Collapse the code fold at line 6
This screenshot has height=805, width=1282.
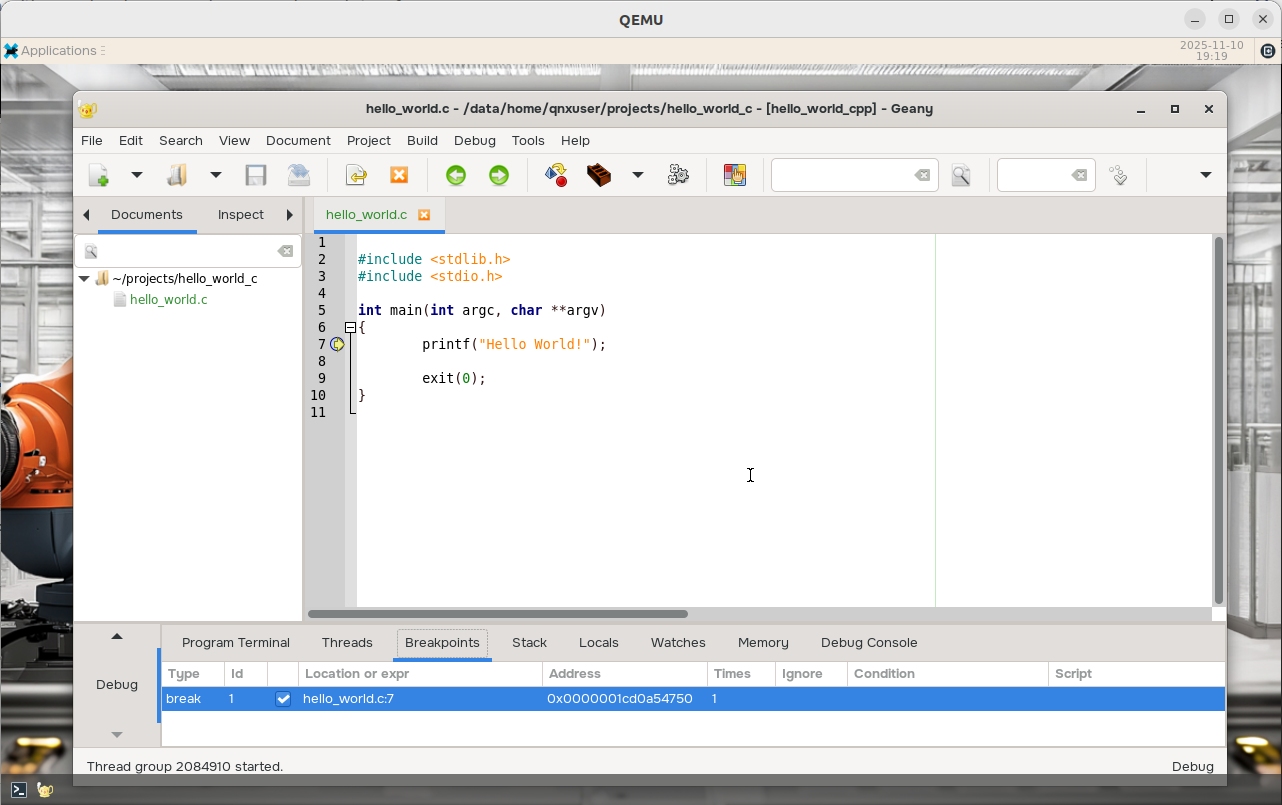point(350,327)
